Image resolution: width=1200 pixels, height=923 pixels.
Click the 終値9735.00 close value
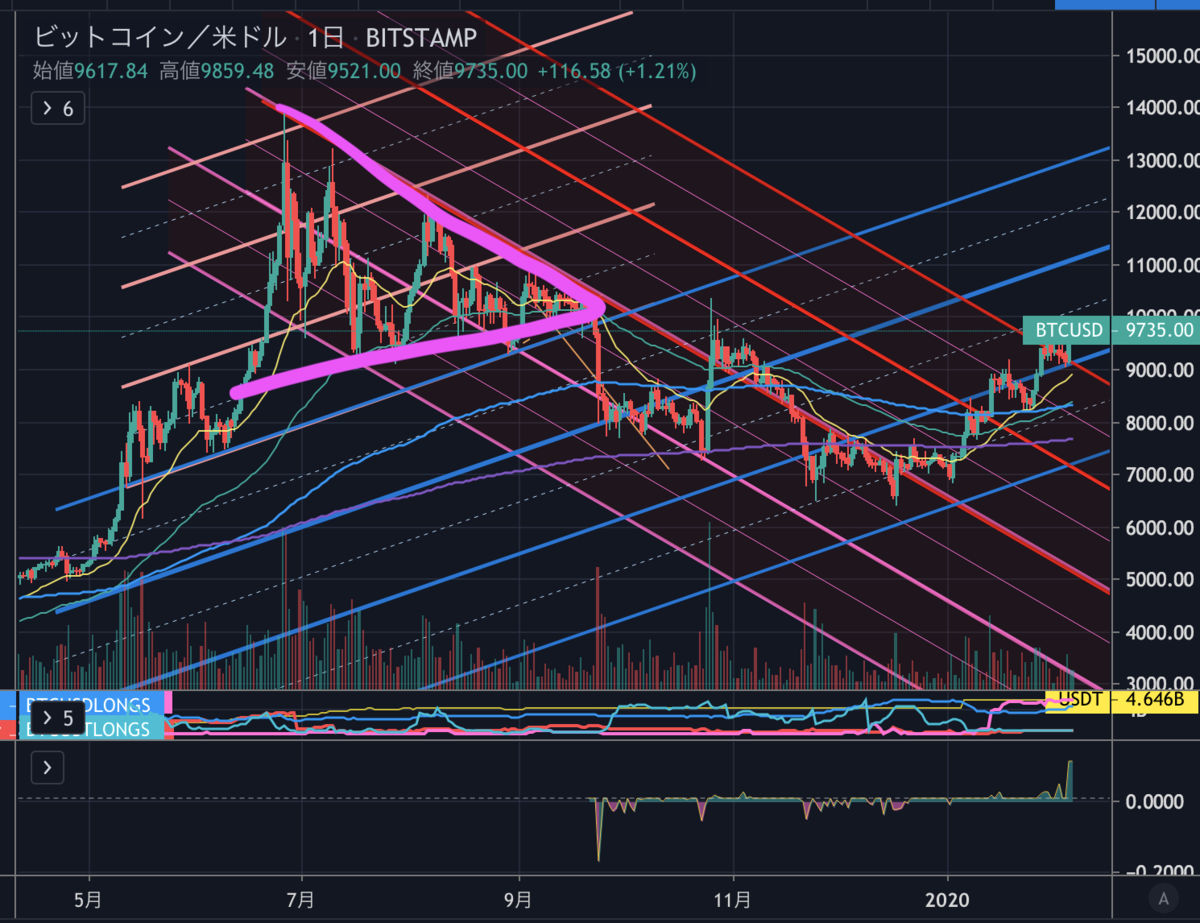[x=468, y=71]
